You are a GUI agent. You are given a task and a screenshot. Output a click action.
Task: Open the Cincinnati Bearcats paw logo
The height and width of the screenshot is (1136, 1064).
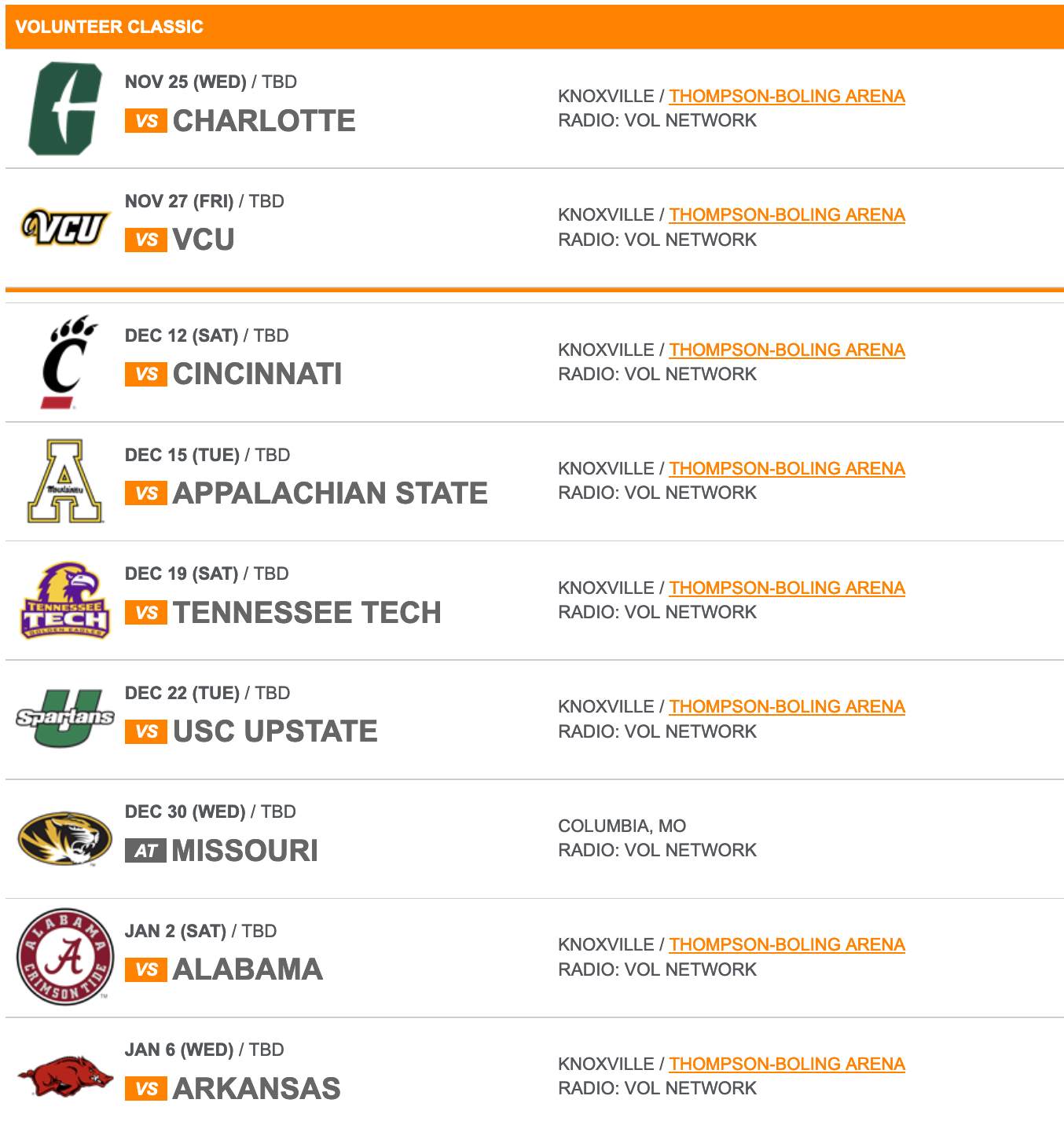pyautogui.click(x=68, y=362)
